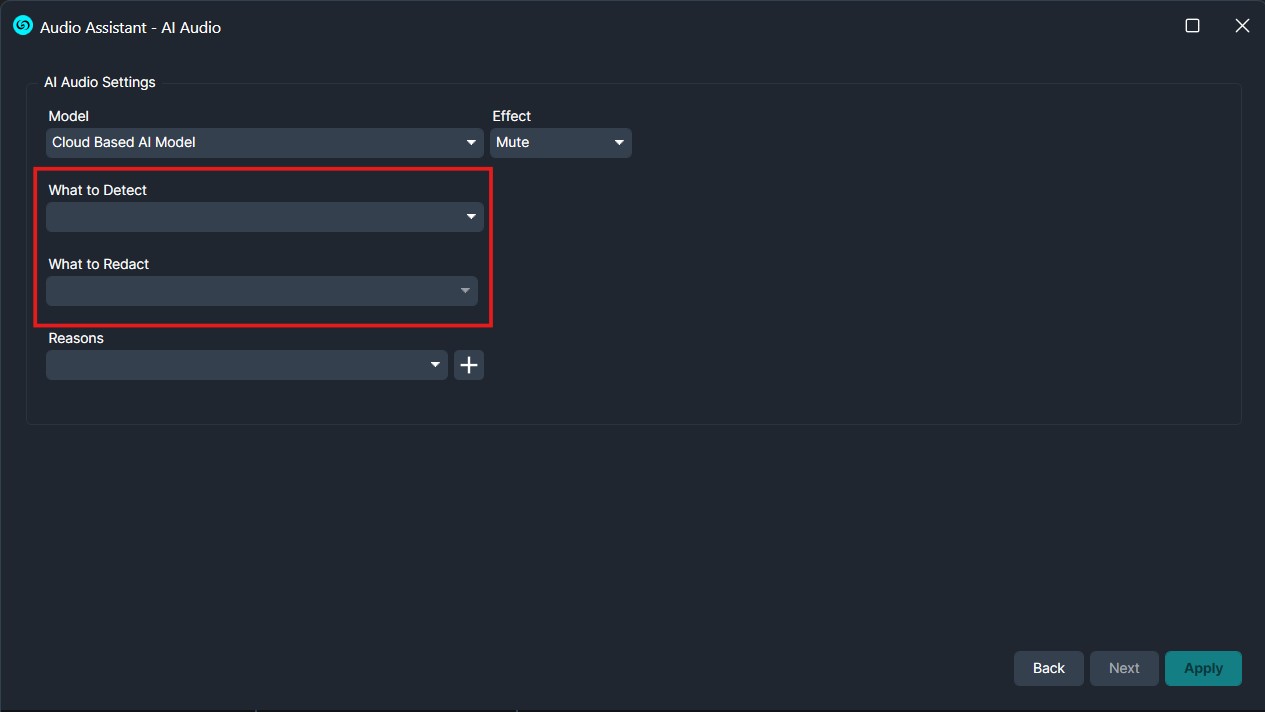Viewport: 1265px width, 712px height.
Task: Click the 'Audio Assistant - AI Audio' title
Action: (131, 27)
